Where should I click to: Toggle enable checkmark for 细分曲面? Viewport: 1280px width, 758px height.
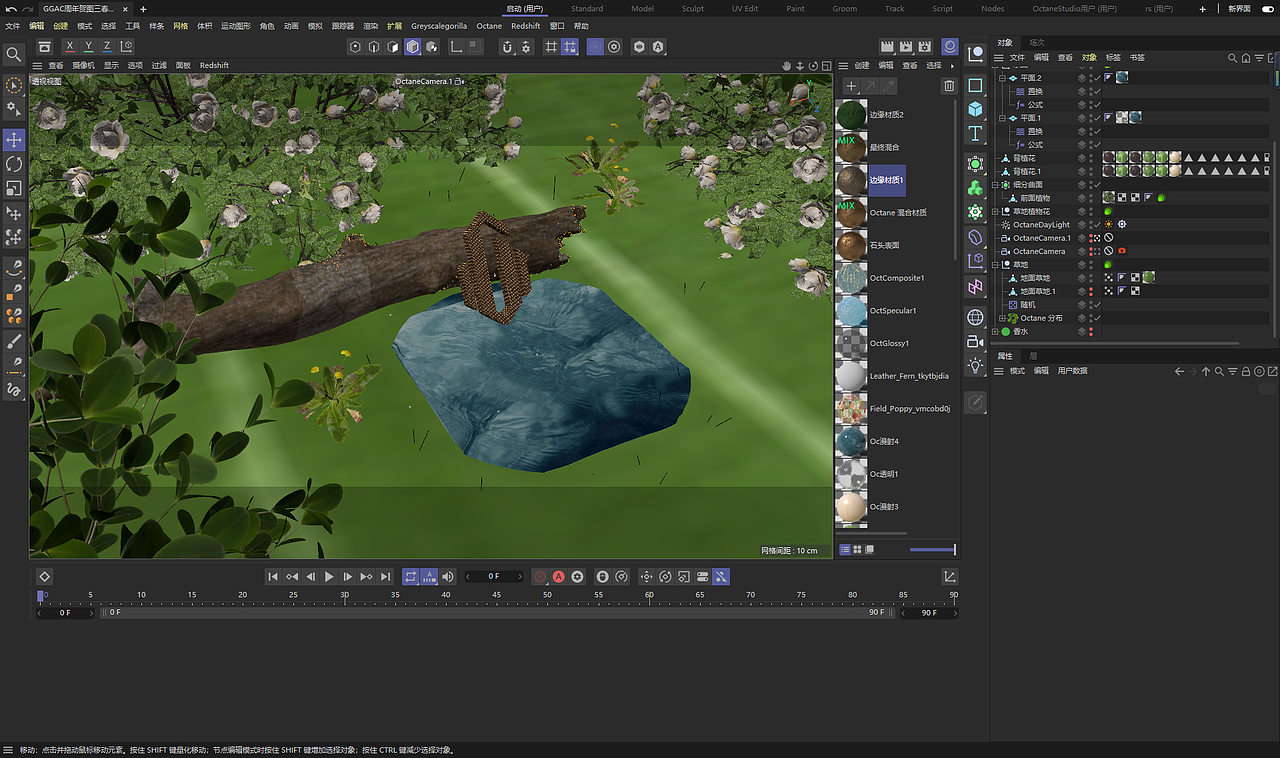click(1098, 184)
